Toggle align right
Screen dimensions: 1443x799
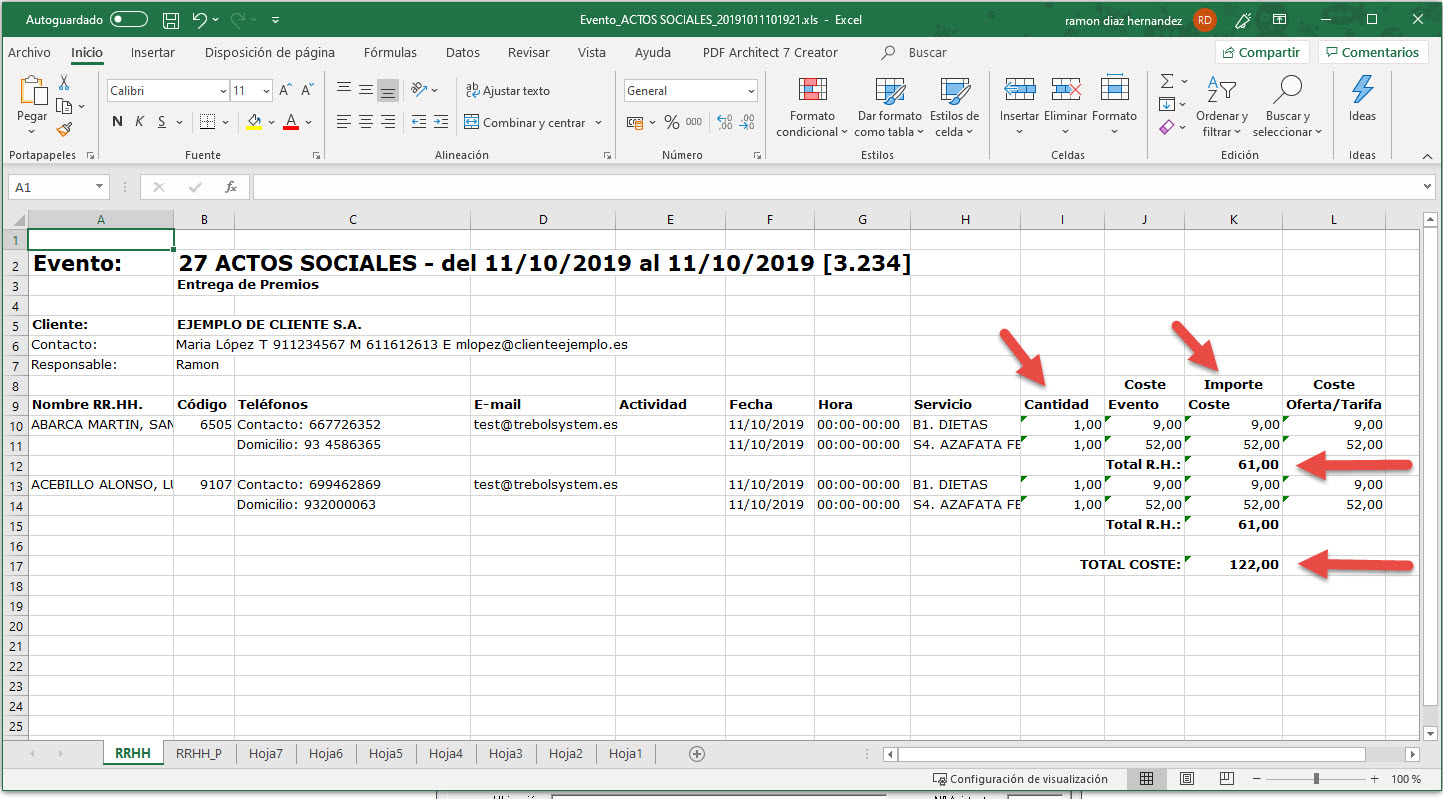pyautogui.click(x=388, y=122)
